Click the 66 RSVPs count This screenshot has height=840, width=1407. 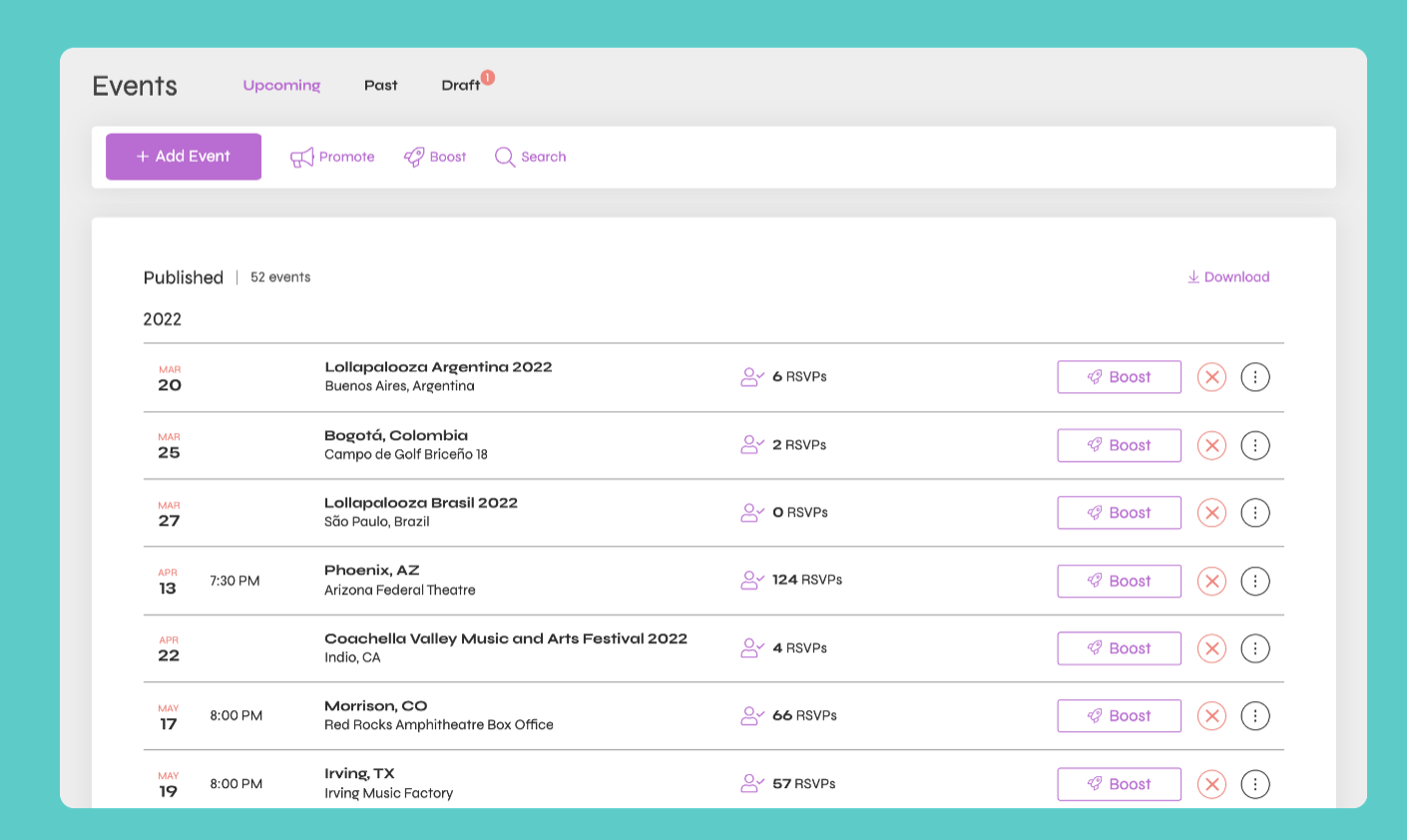click(804, 715)
